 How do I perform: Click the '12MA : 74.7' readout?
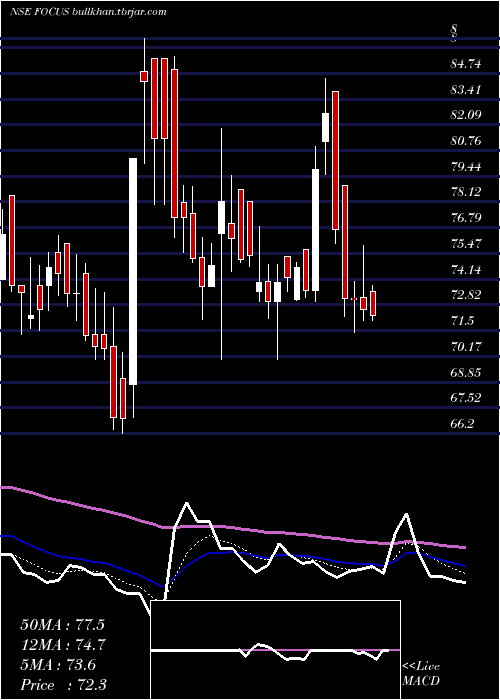62,645
